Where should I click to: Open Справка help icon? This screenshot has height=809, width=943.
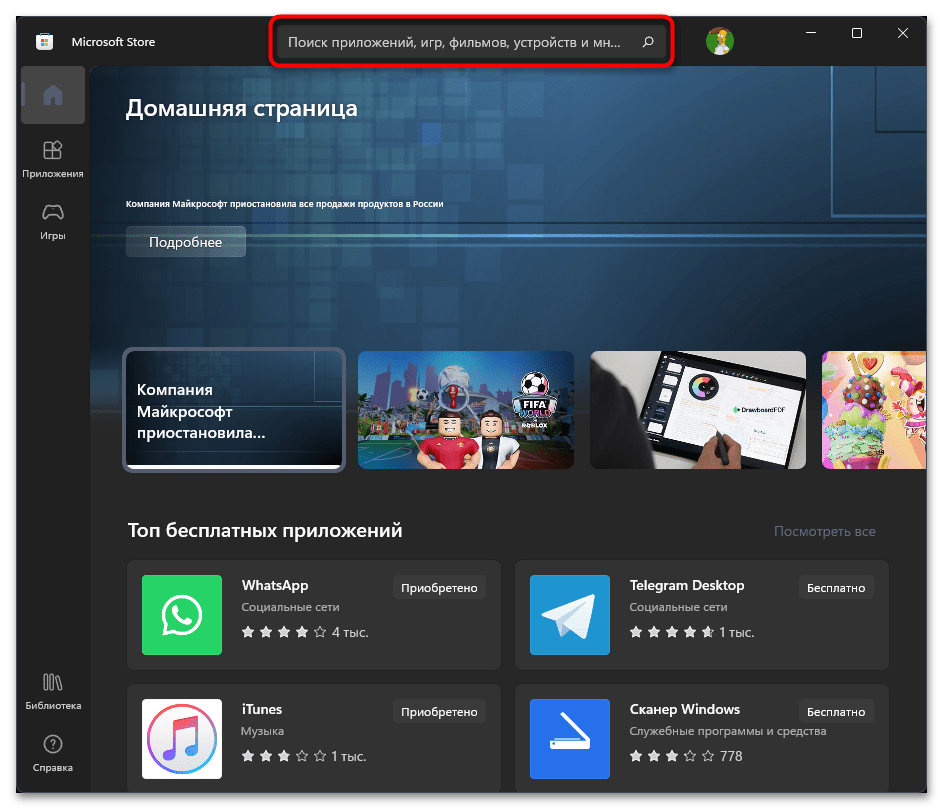(x=53, y=753)
